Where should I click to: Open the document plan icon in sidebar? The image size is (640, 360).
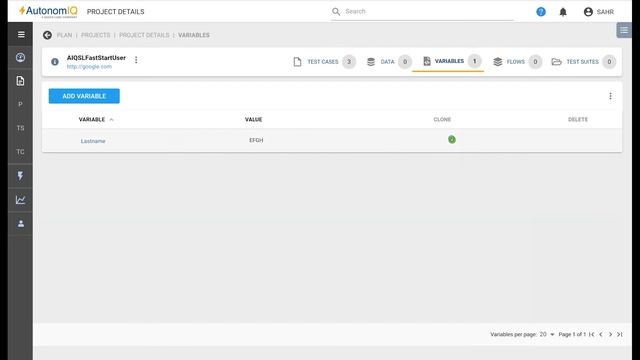click(20, 81)
